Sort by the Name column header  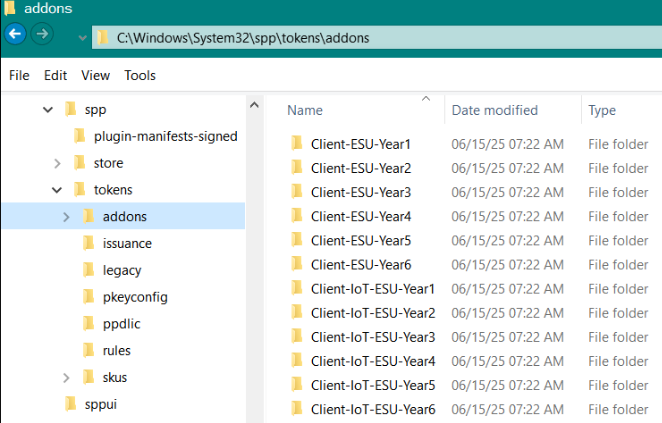pos(305,110)
